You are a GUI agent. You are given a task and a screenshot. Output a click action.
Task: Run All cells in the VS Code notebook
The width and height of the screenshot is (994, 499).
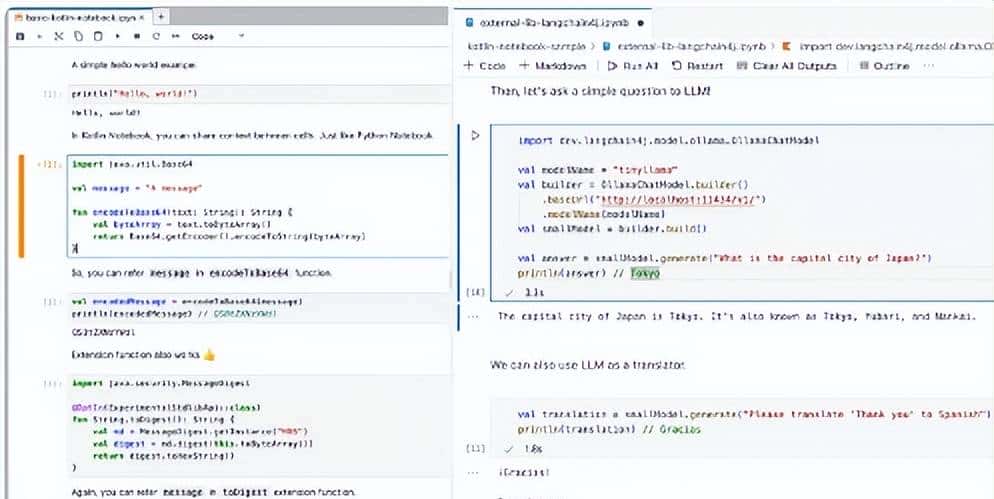pos(633,66)
